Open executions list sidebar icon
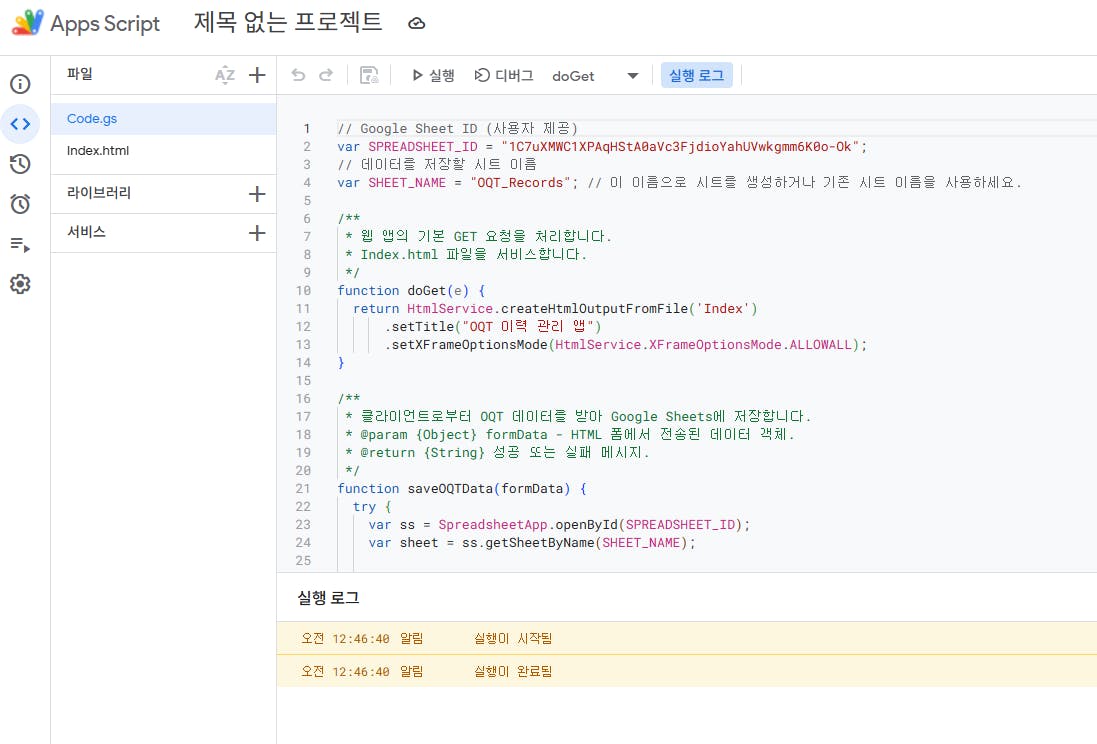Viewport: 1097px width, 744px height. point(20,244)
